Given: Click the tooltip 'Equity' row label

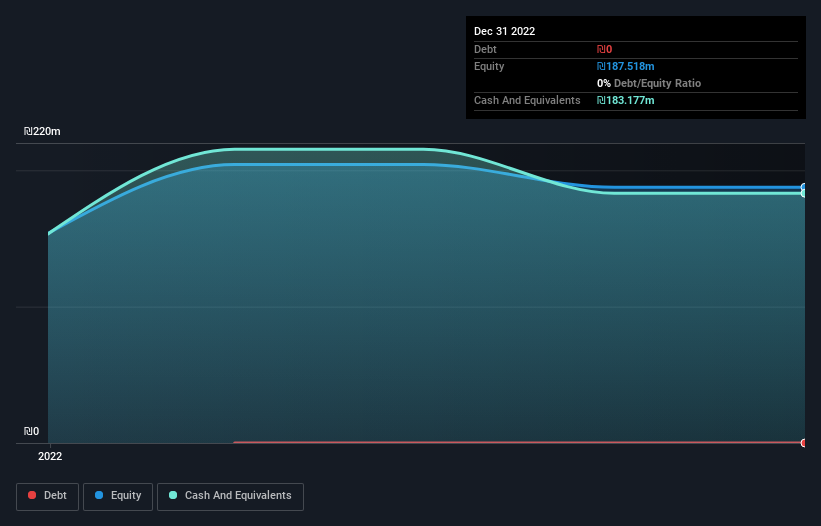Looking at the screenshot, I should pyautogui.click(x=489, y=66).
